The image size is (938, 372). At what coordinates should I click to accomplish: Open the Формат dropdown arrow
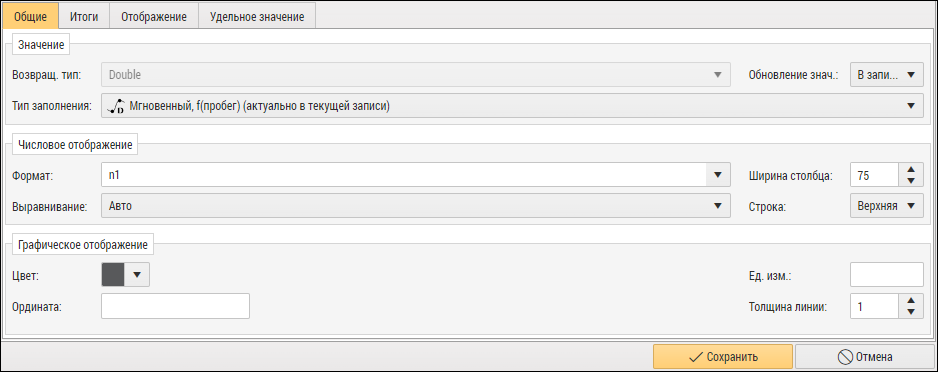(x=718, y=176)
